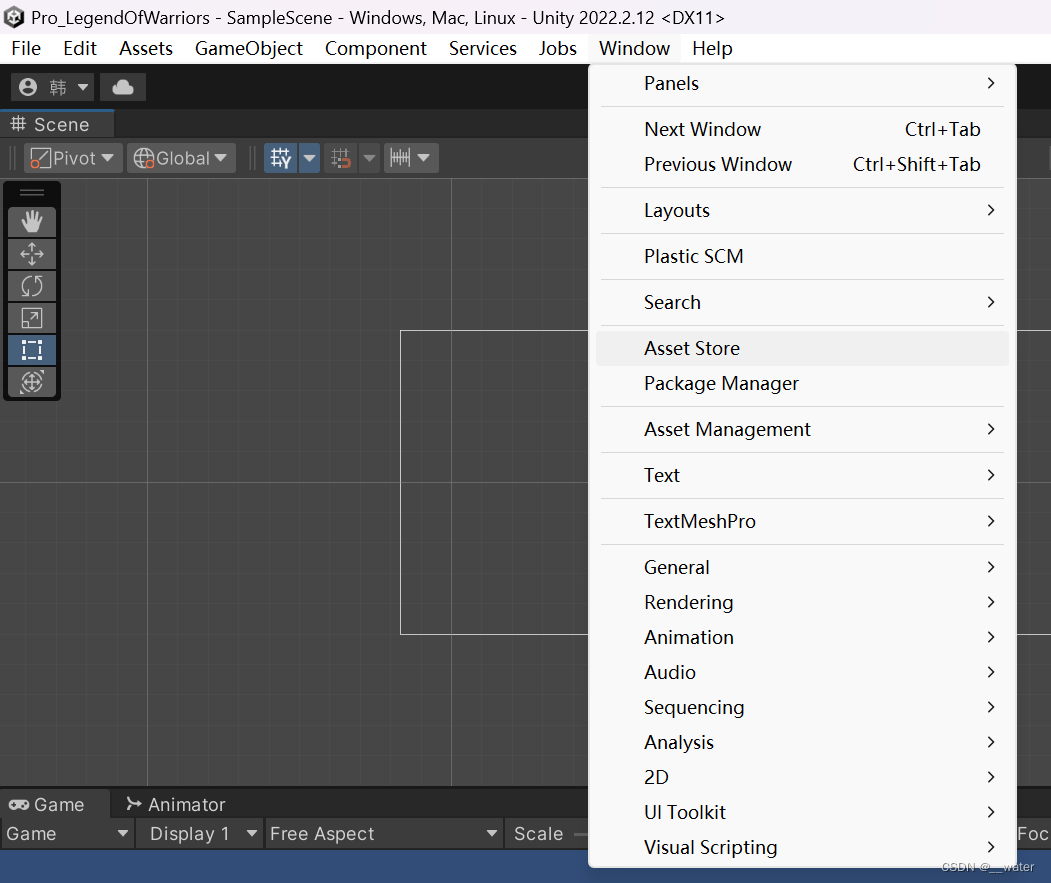
Task: Select the Hand view tool
Action: pos(32,222)
